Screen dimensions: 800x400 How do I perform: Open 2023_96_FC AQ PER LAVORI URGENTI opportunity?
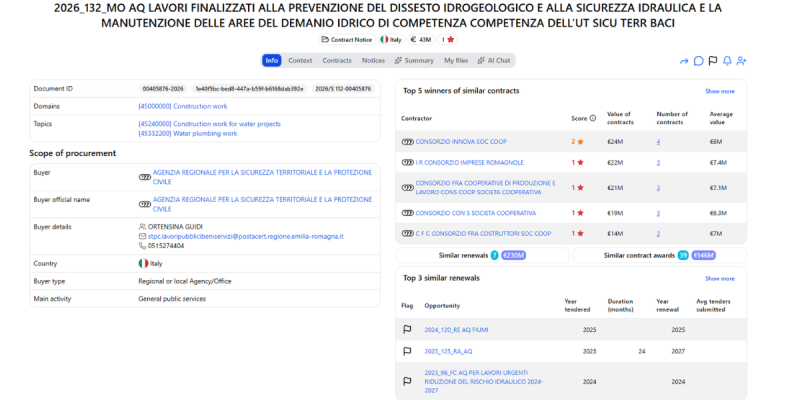click(x=484, y=381)
